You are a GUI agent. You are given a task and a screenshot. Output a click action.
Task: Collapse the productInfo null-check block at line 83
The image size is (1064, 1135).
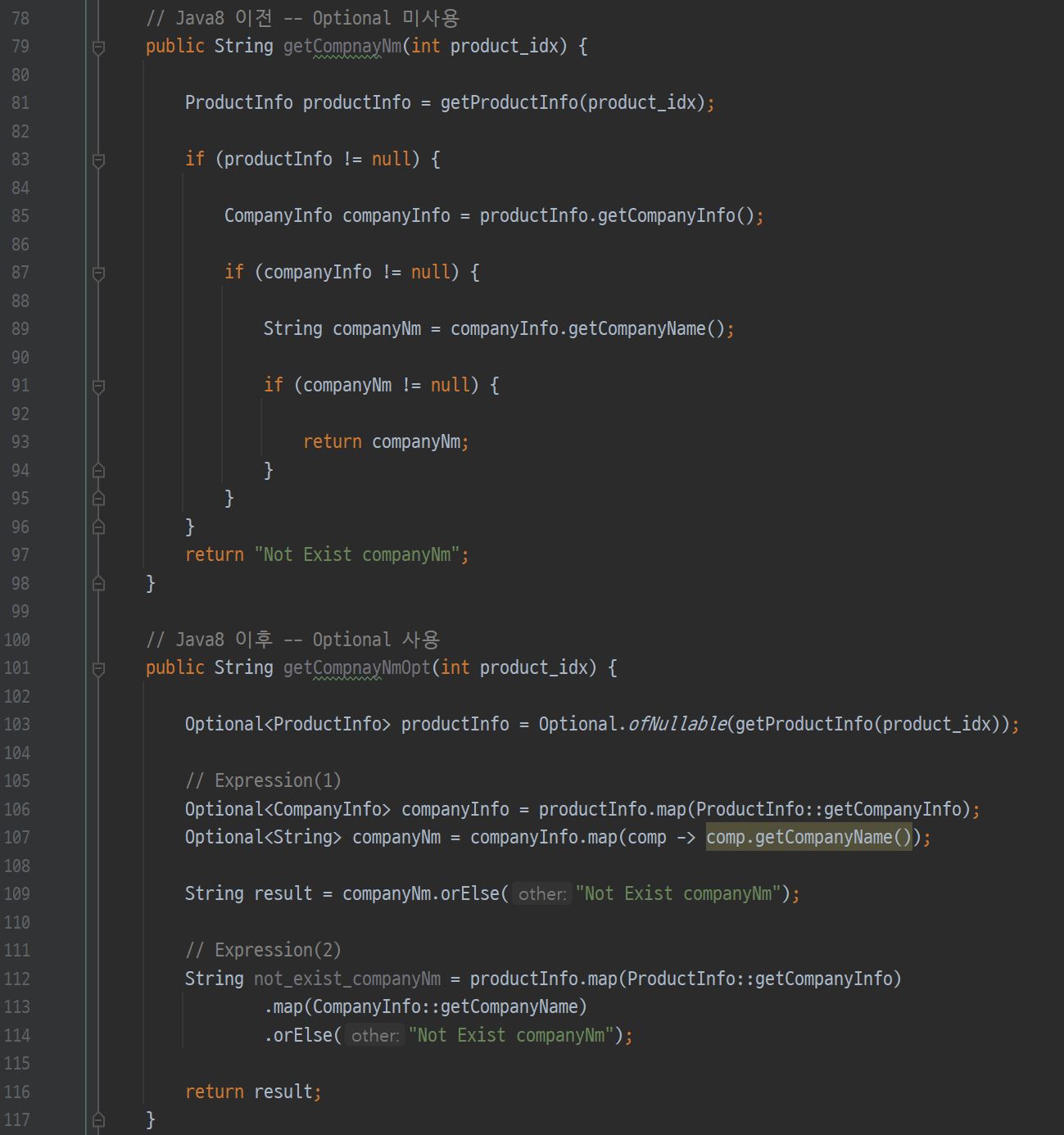point(98,161)
